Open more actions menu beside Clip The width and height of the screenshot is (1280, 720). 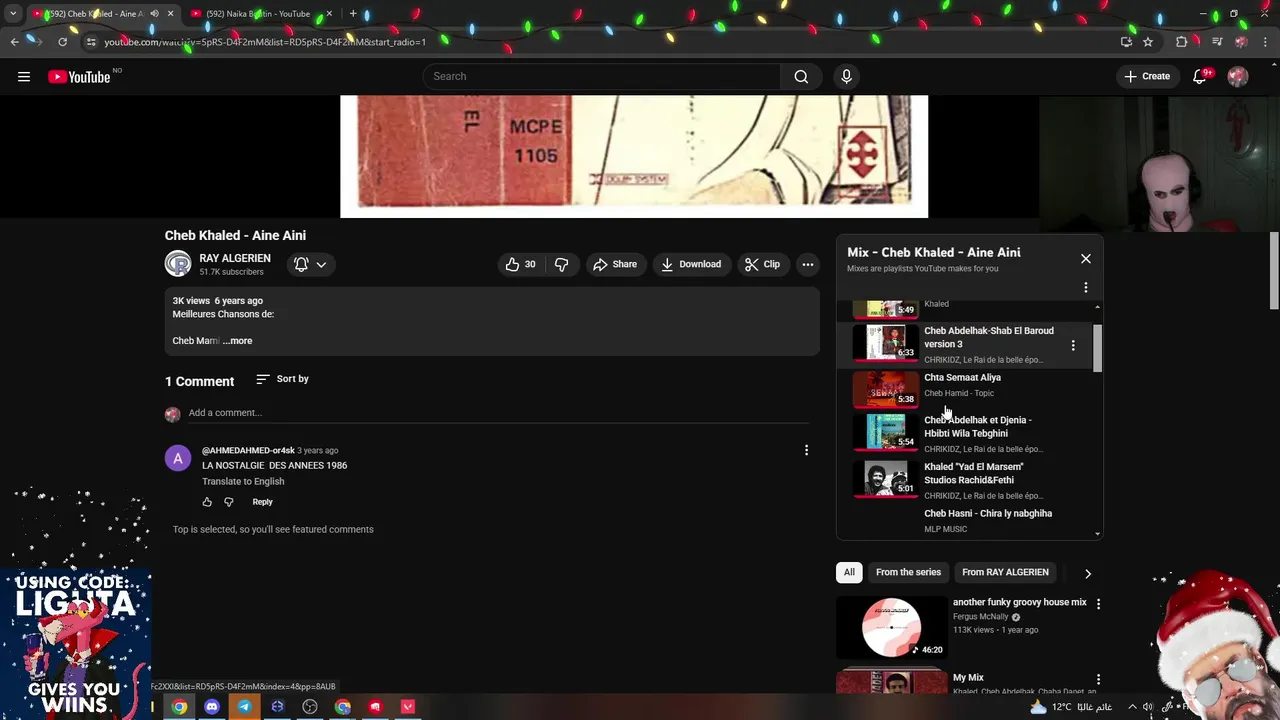pyautogui.click(x=807, y=264)
